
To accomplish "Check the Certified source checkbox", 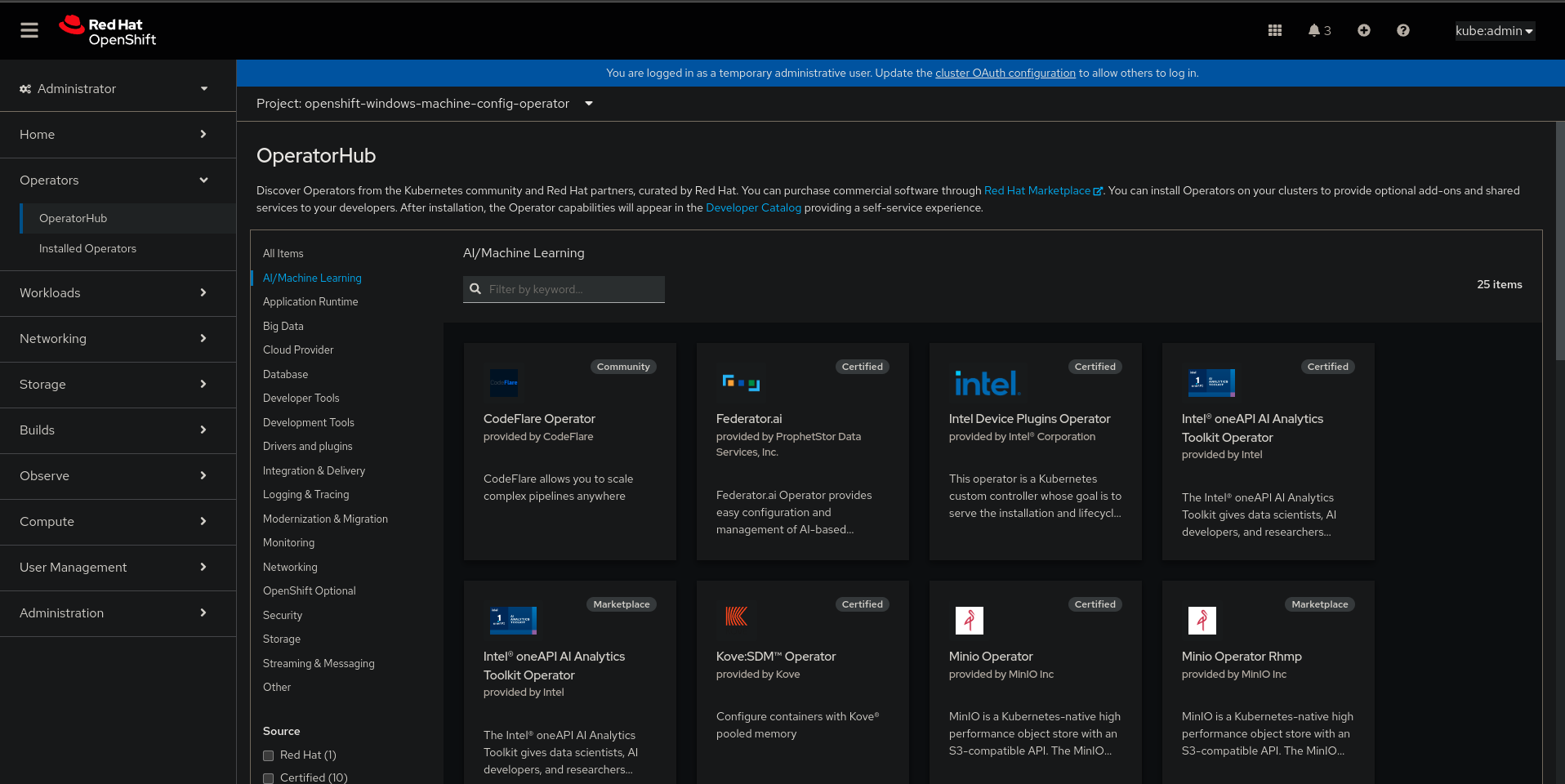I will pos(268,778).
